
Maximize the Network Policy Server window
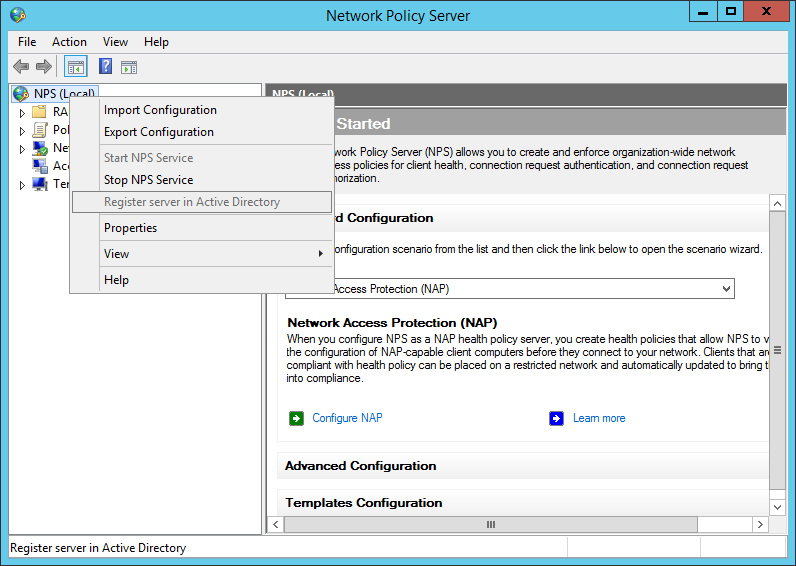pyautogui.click(x=731, y=12)
